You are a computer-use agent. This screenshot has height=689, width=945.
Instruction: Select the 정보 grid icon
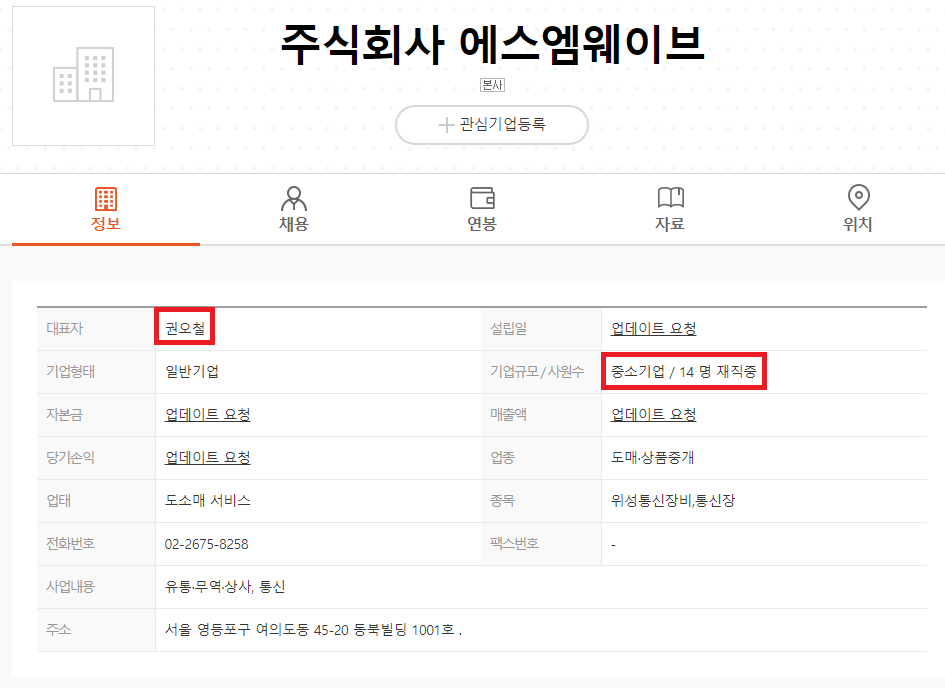(105, 199)
